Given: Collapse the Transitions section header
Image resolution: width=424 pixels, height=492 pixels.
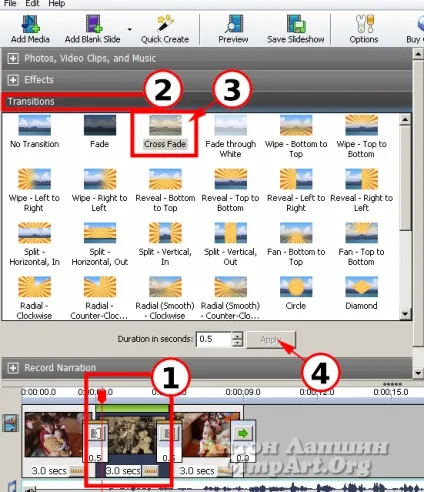Looking at the screenshot, I should 207,102.
